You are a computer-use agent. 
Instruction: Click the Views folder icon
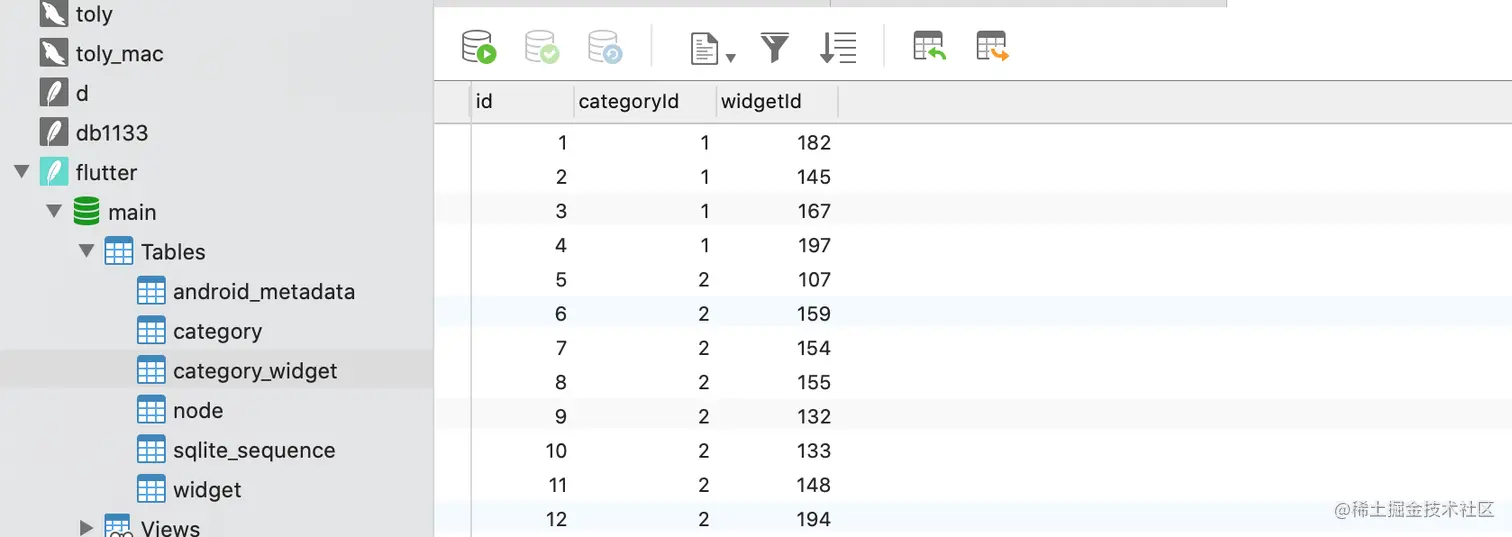[x=119, y=527]
